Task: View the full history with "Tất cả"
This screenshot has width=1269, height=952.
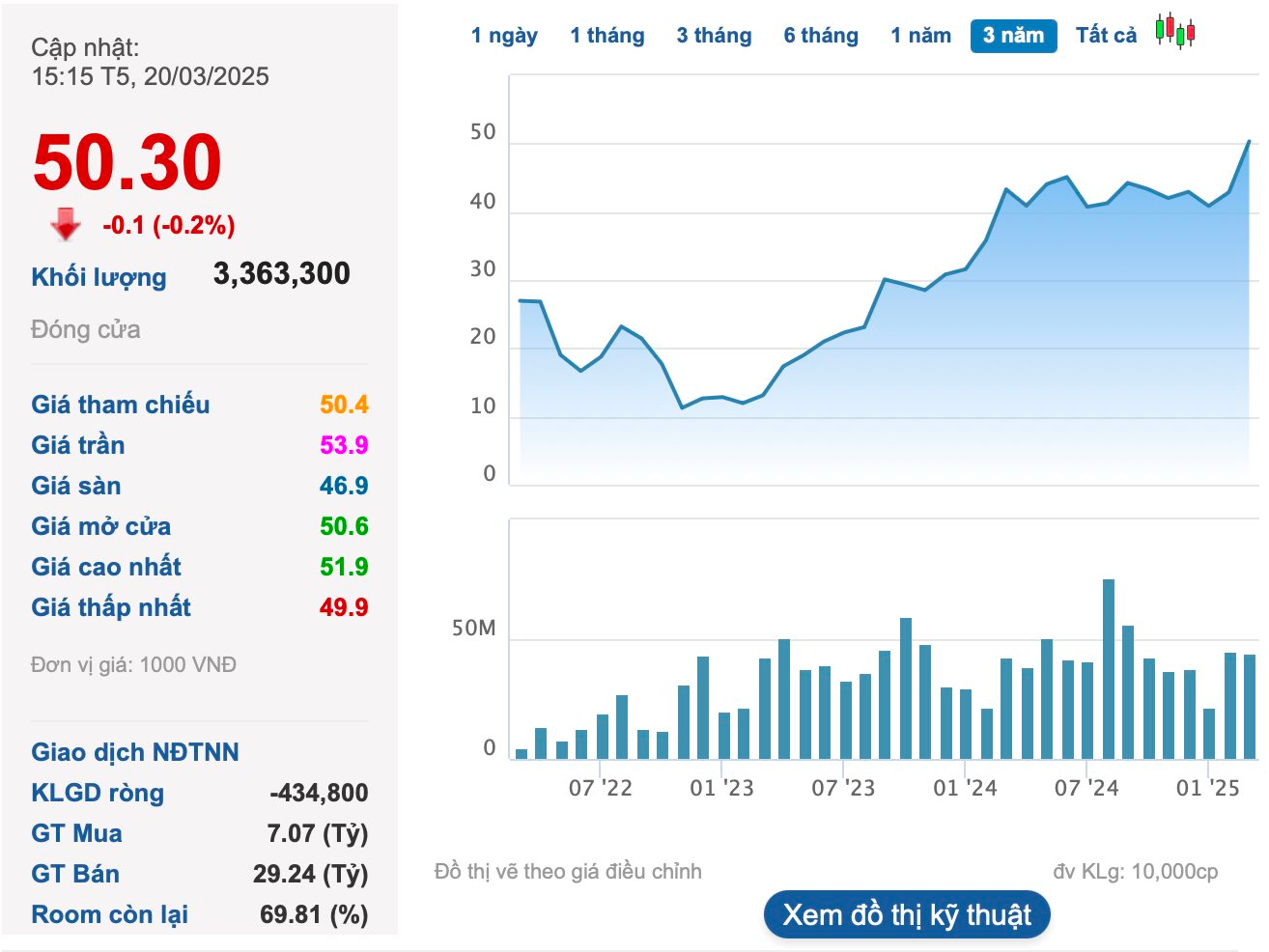Action: [x=1106, y=36]
